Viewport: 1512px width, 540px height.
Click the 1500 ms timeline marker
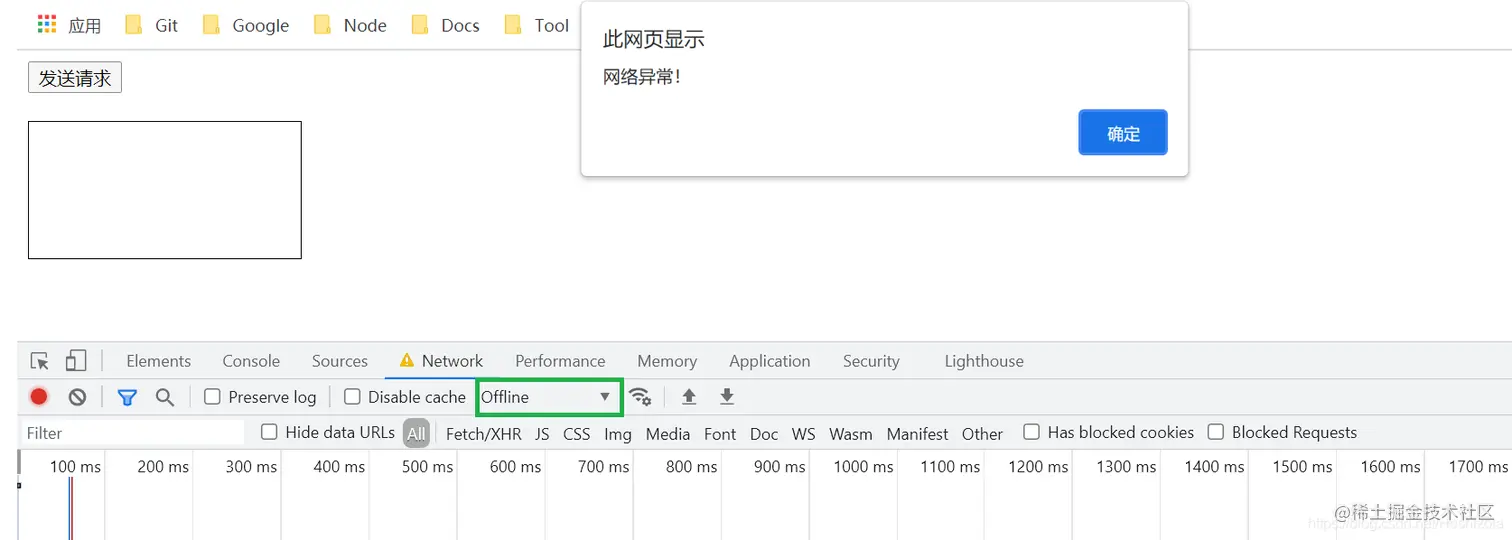(x=1303, y=467)
